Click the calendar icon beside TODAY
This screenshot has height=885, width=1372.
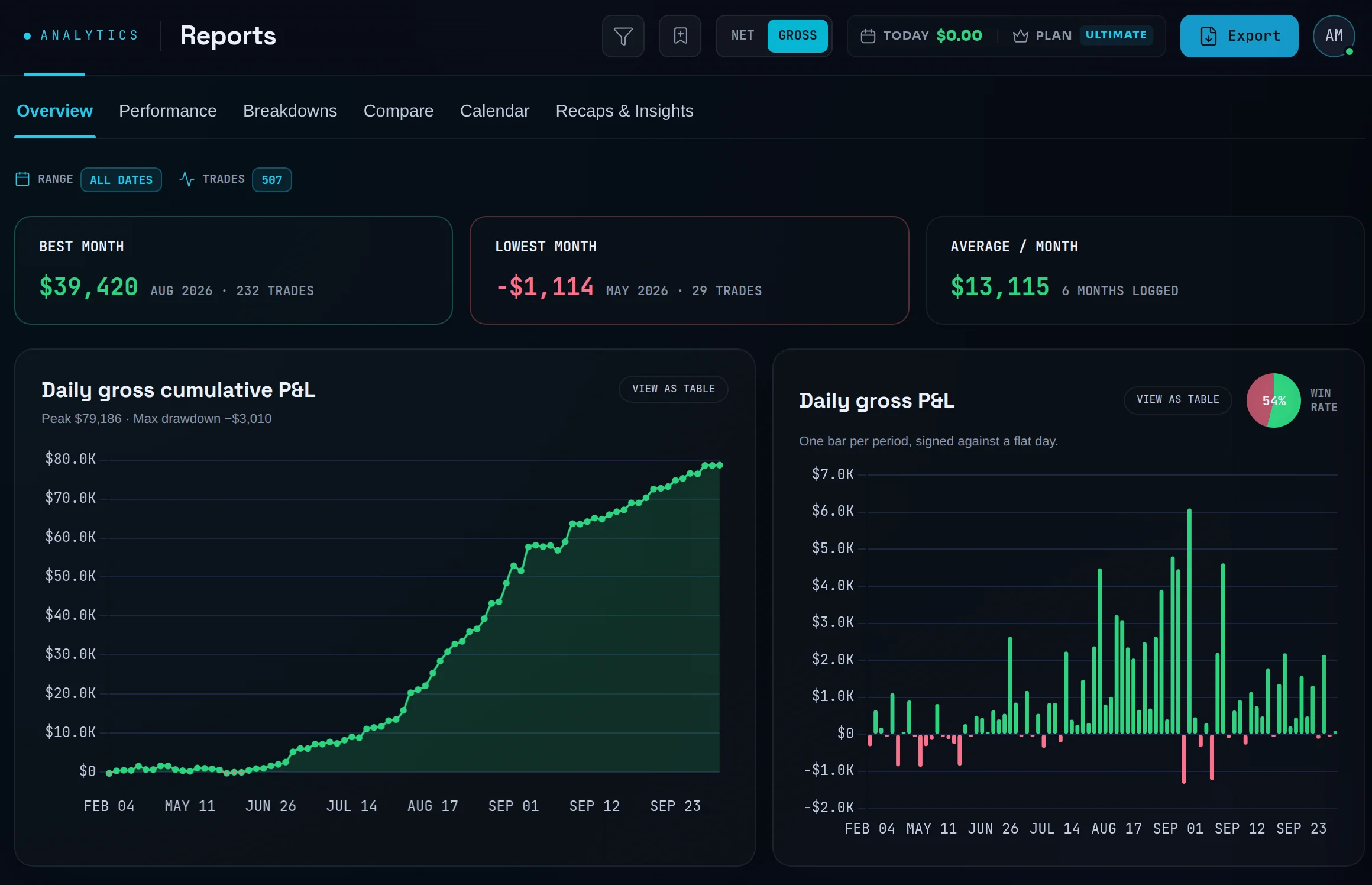click(x=868, y=36)
